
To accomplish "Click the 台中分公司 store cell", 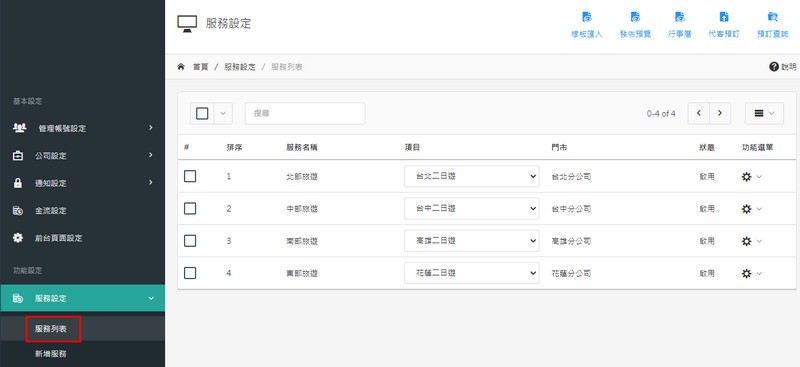I will (571, 209).
